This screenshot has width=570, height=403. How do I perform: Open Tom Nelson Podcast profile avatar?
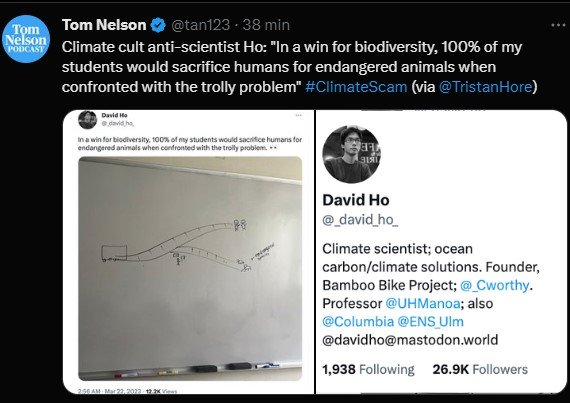coord(26,39)
